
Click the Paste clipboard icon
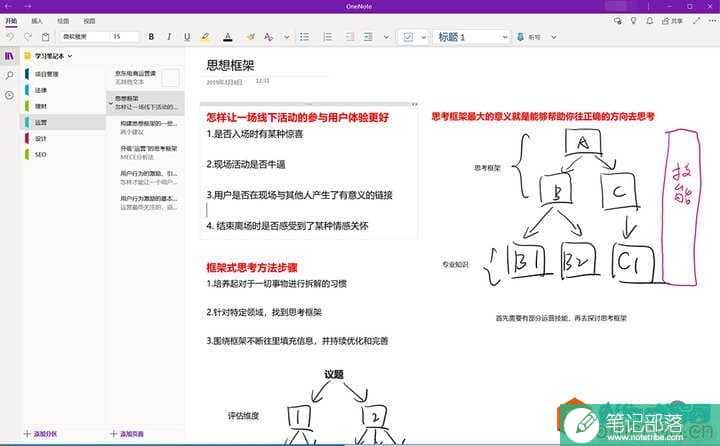[x=45, y=37]
